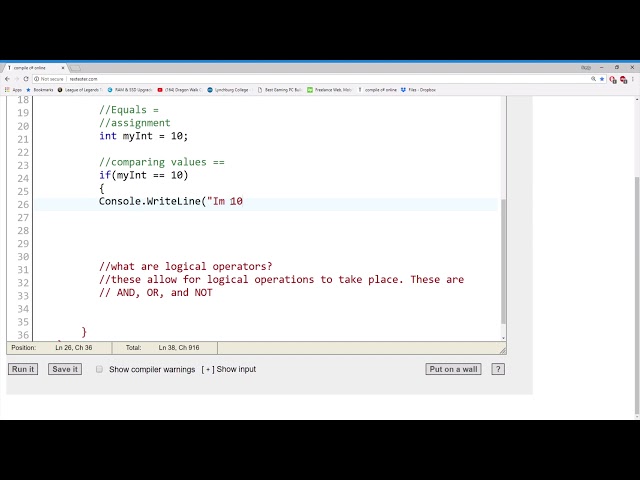Open the Bookmarks folder with star icon
The image size is (640, 480).
click(40, 90)
